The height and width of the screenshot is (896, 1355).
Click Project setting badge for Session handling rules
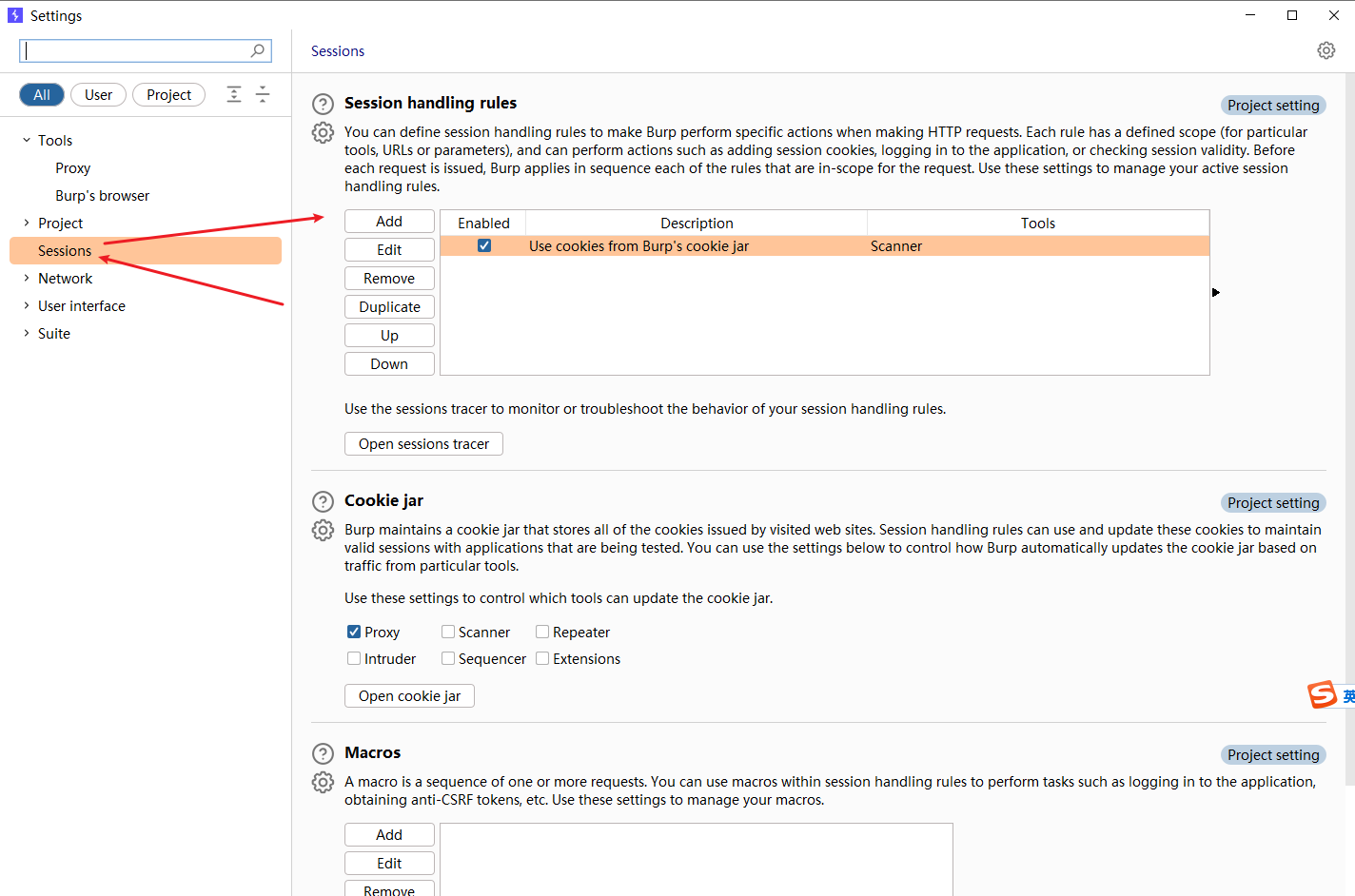[1273, 106]
